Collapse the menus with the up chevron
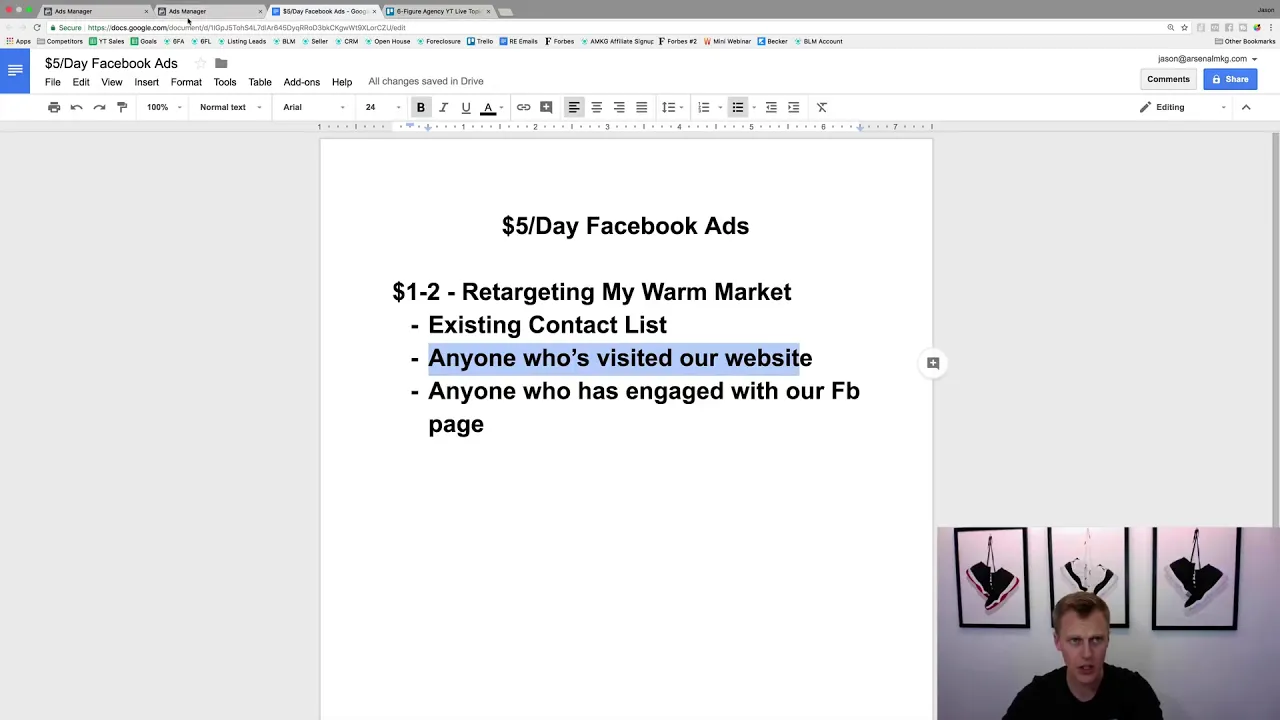Image resolution: width=1280 pixels, height=720 pixels. tap(1246, 107)
